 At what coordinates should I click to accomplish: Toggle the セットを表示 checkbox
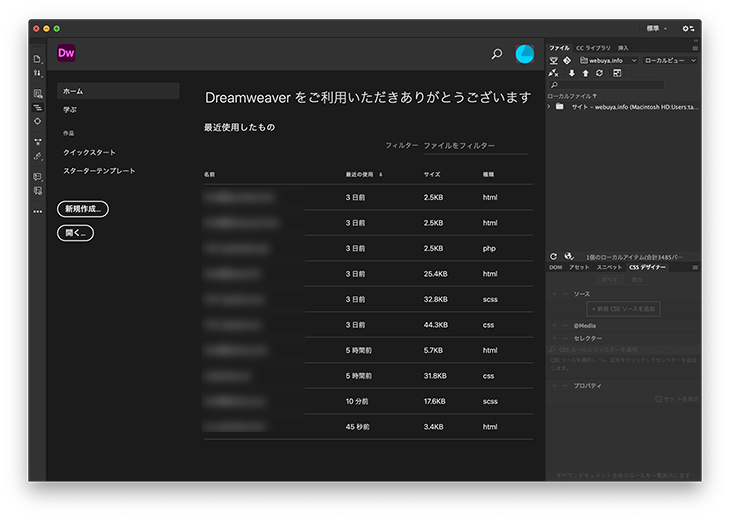(x=659, y=399)
